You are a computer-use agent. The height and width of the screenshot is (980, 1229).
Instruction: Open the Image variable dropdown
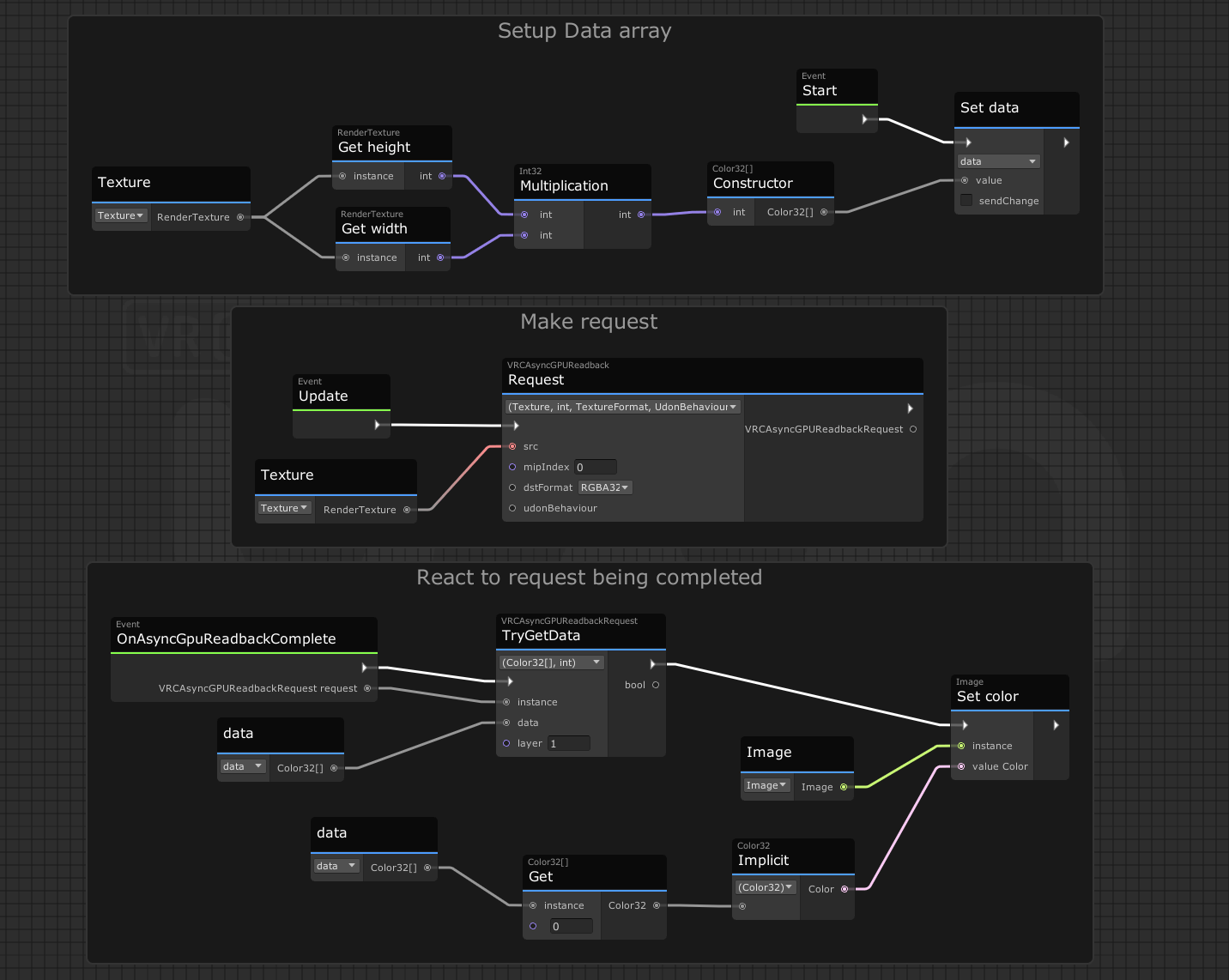(766, 785)
